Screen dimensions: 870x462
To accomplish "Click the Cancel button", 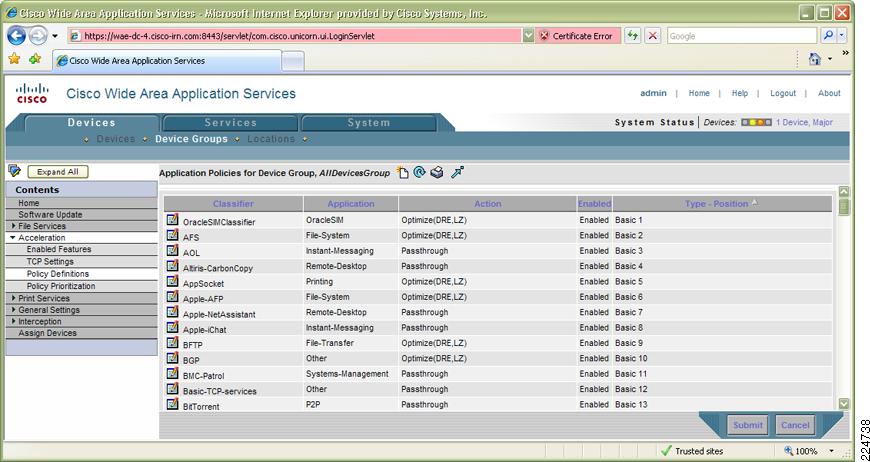I will [x=795, y=425].
